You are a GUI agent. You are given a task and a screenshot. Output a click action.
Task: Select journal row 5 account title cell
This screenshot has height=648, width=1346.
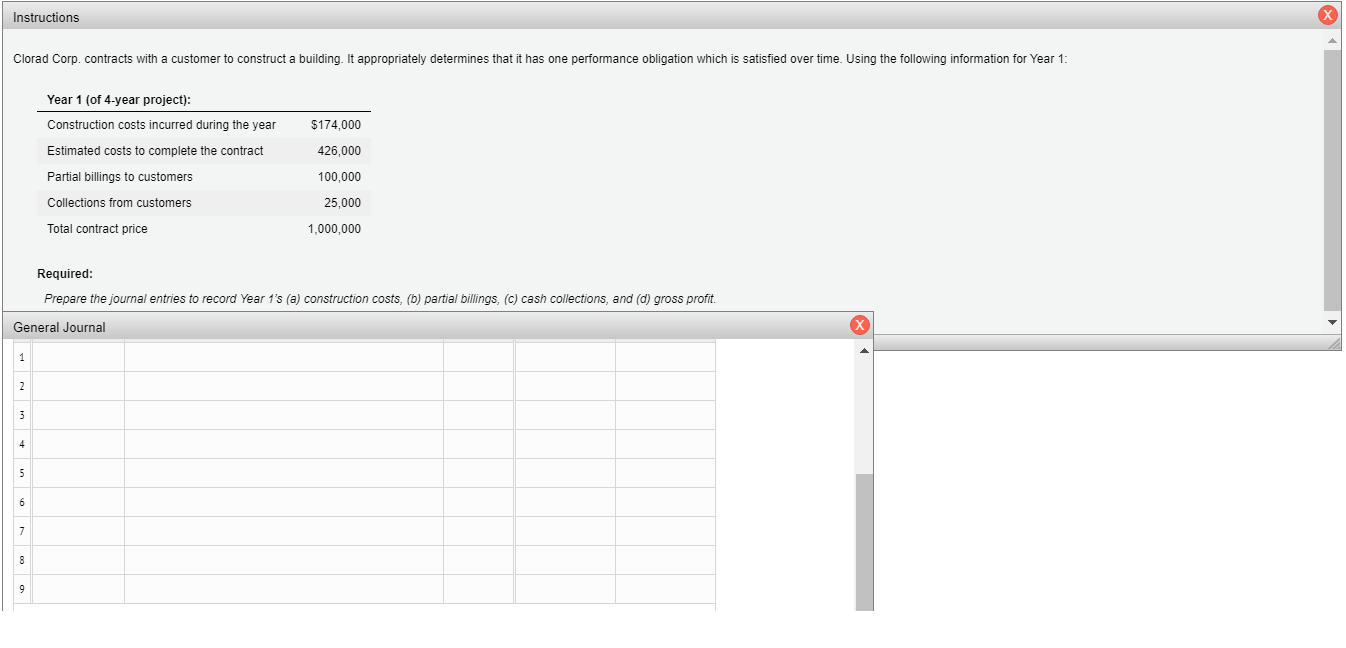(x=284, y=473)
